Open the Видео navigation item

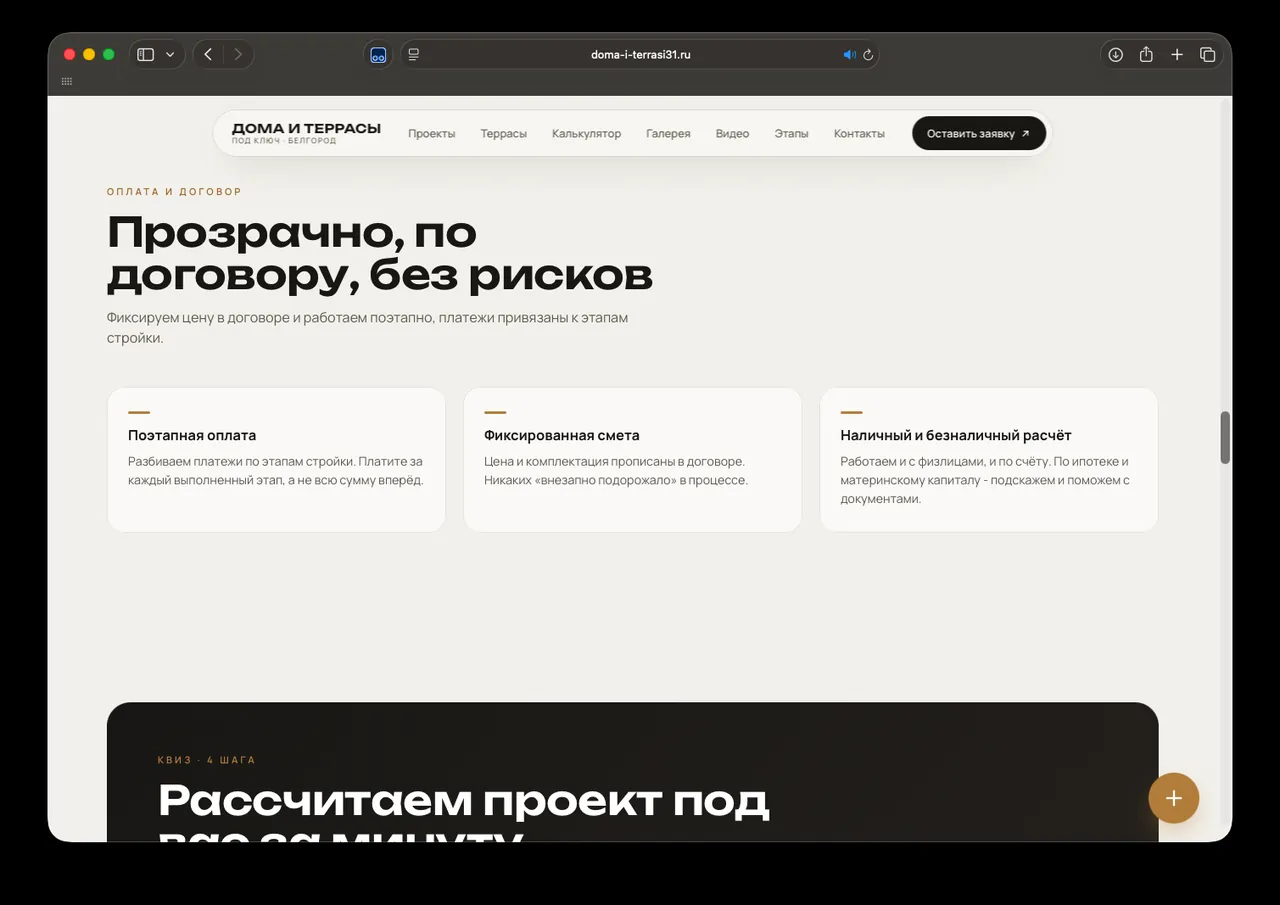click(x=732, y=134)
